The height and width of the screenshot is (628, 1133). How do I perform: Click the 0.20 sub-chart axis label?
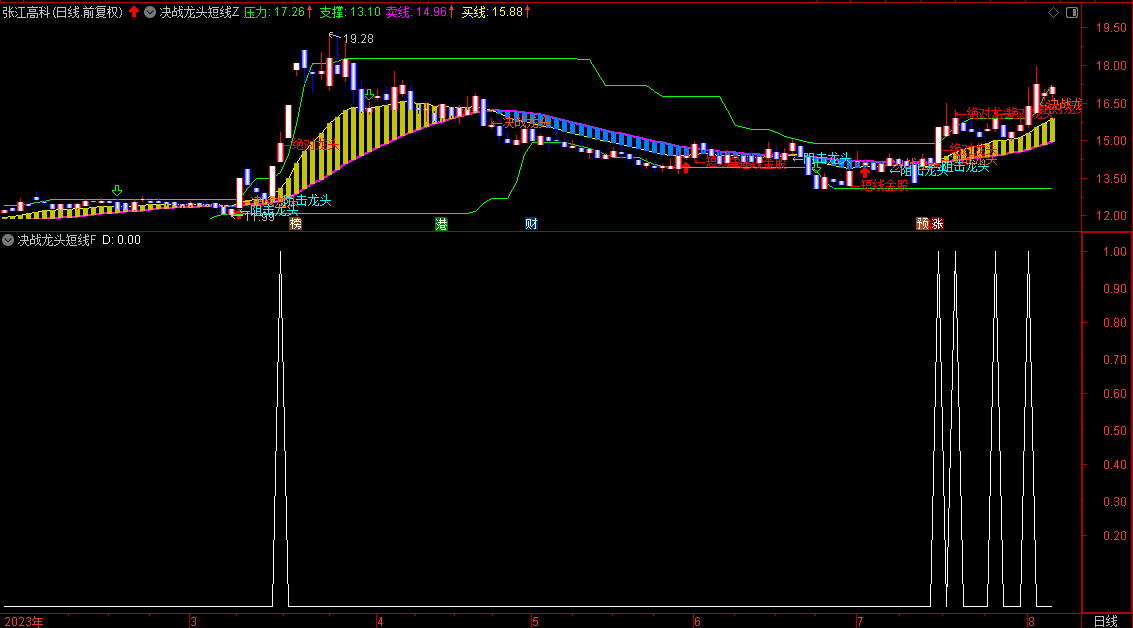pos(1114,535)
